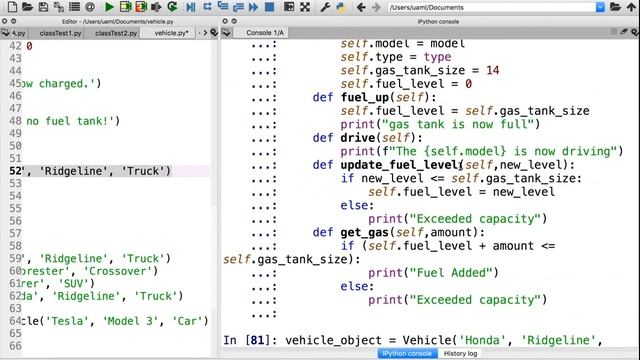Start debugging the file
This screenshot has width=640, height=360.
(191, 7)
